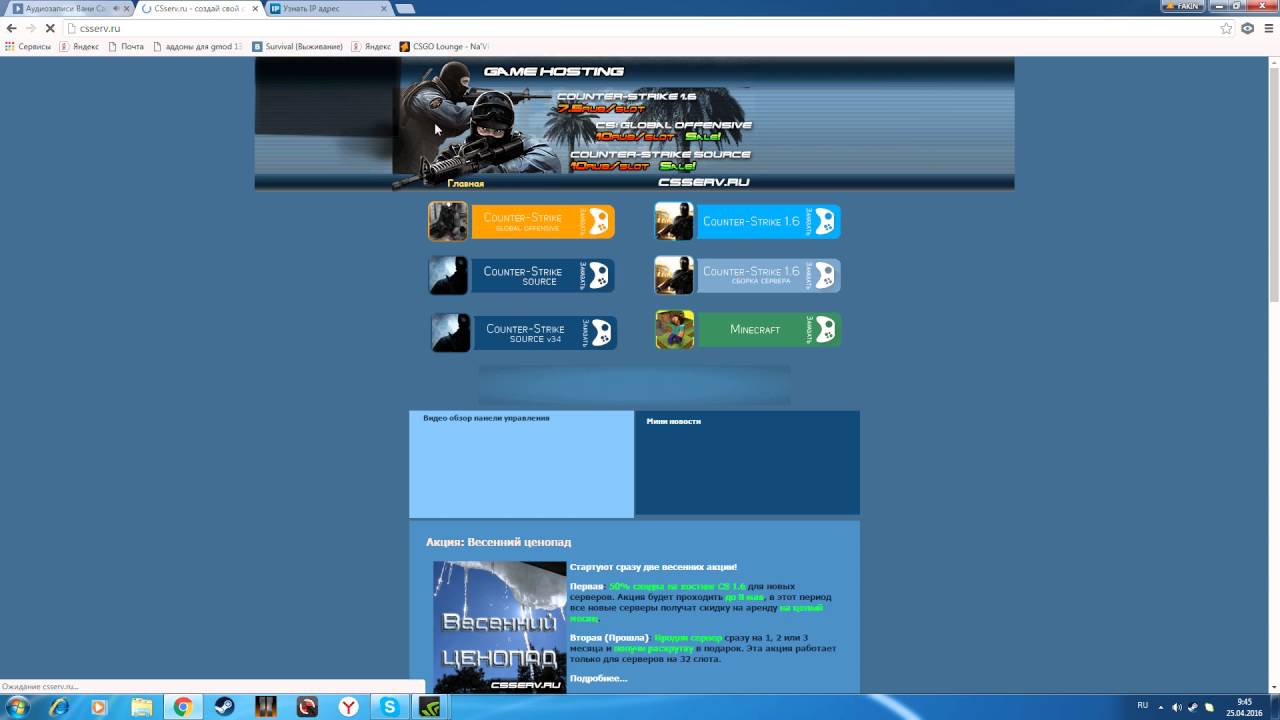Order a Counter-Strike Source server
The image size is (1280, 720).
(543, 275)
